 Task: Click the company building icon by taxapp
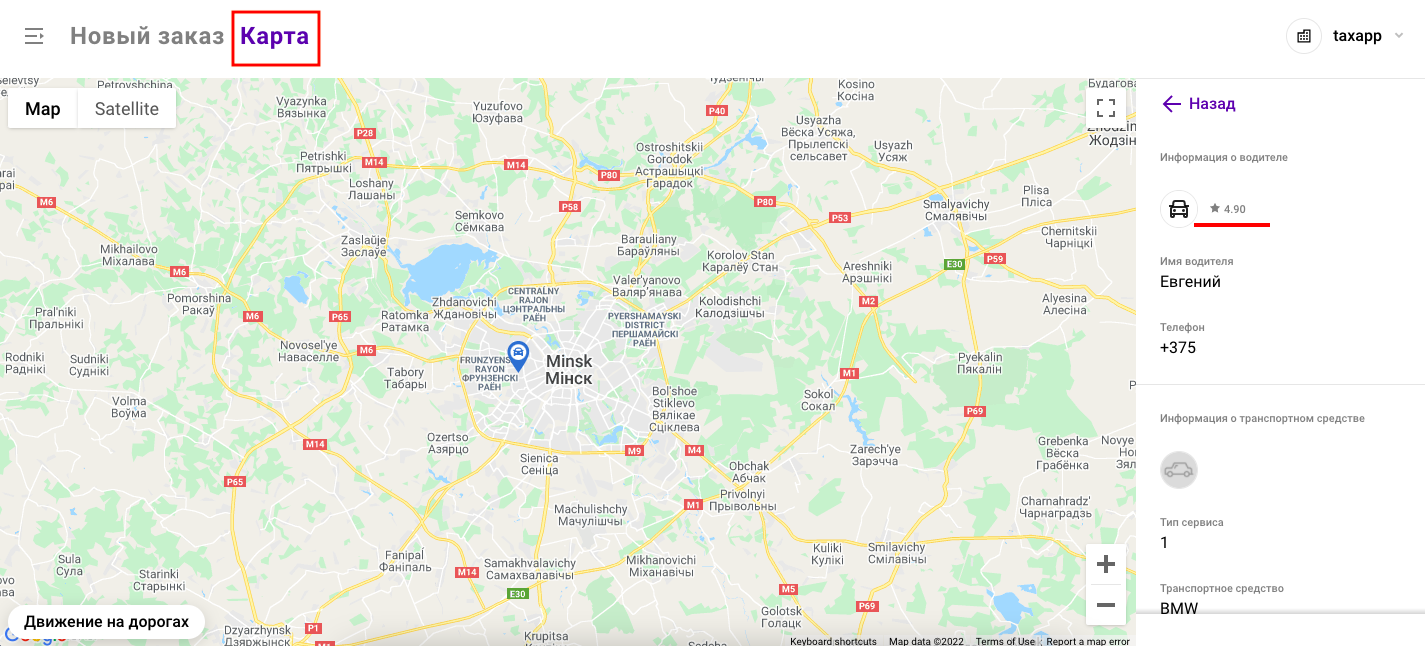(1304, 36)
